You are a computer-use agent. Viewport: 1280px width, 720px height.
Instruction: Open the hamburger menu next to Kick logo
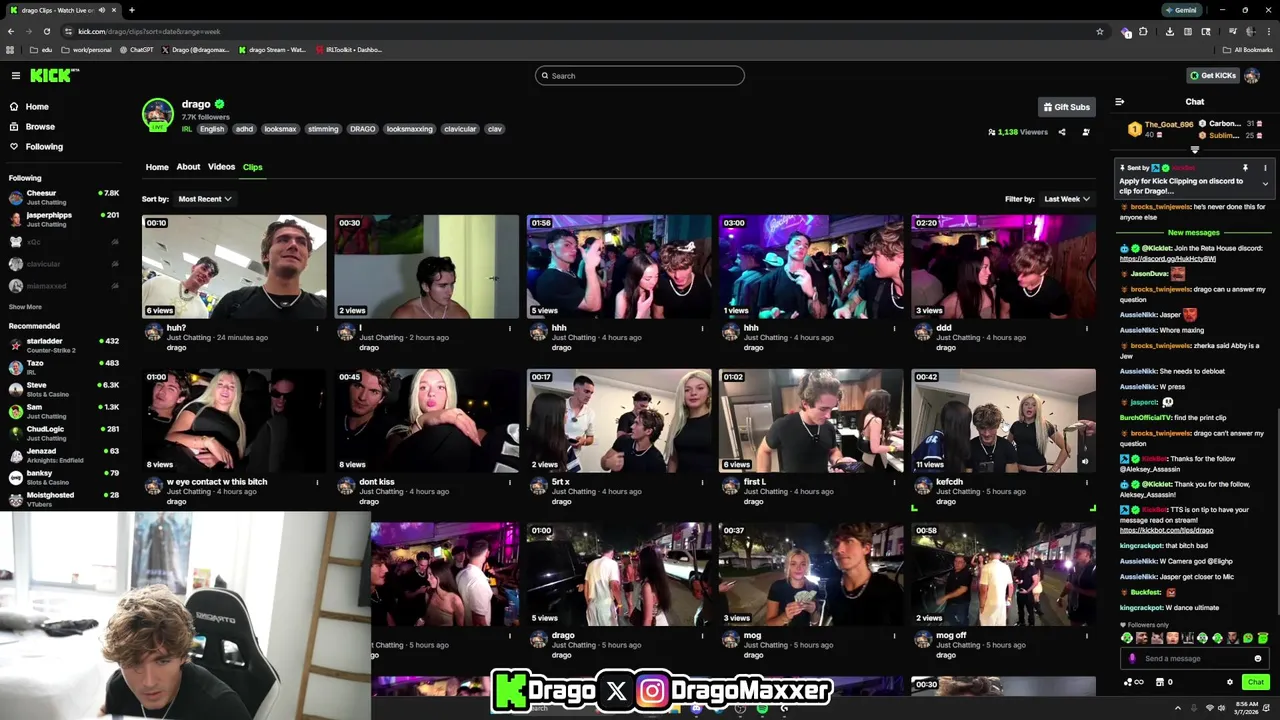pos(15,76)
